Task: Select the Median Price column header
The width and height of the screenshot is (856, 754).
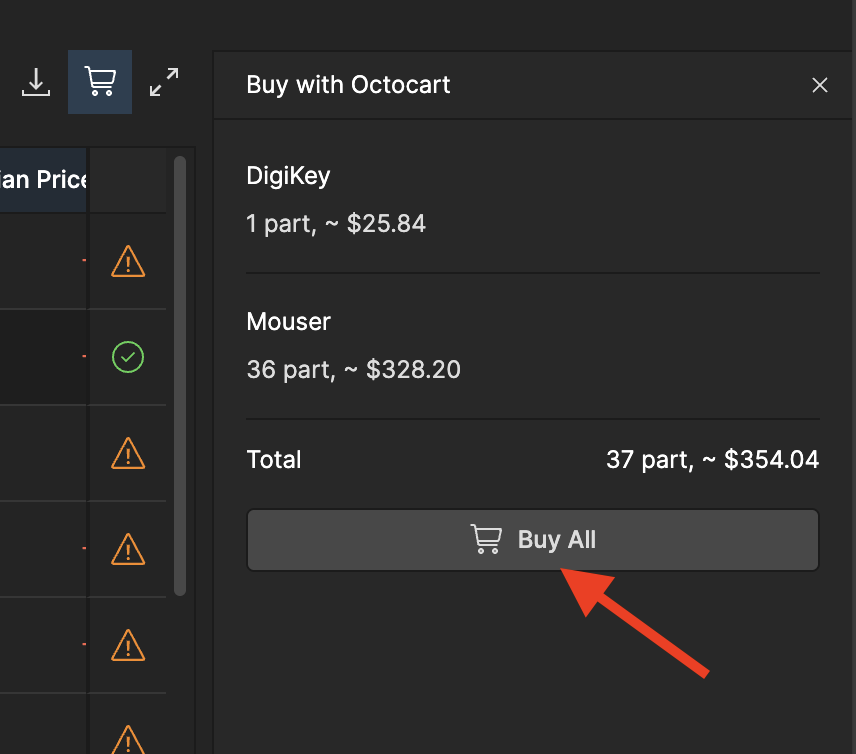Action: (x=42, y=179)
